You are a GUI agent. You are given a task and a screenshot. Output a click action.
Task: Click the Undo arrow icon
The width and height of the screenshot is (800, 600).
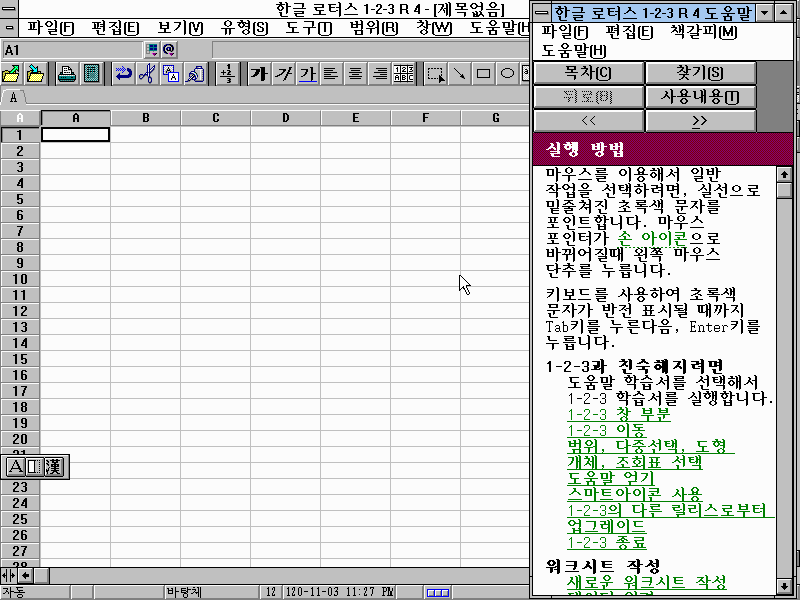tap(123, 74)
